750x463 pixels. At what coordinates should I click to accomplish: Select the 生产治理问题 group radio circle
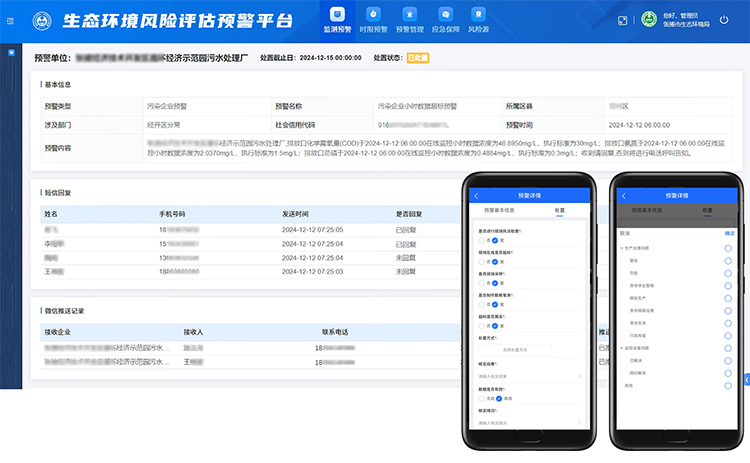point(728,248)
